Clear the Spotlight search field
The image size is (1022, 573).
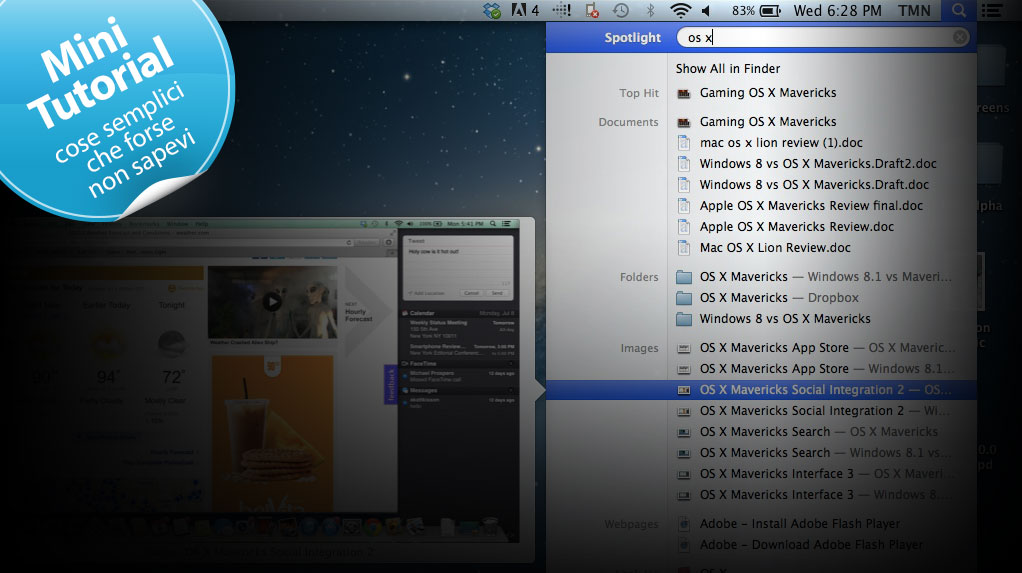point(959,37)
